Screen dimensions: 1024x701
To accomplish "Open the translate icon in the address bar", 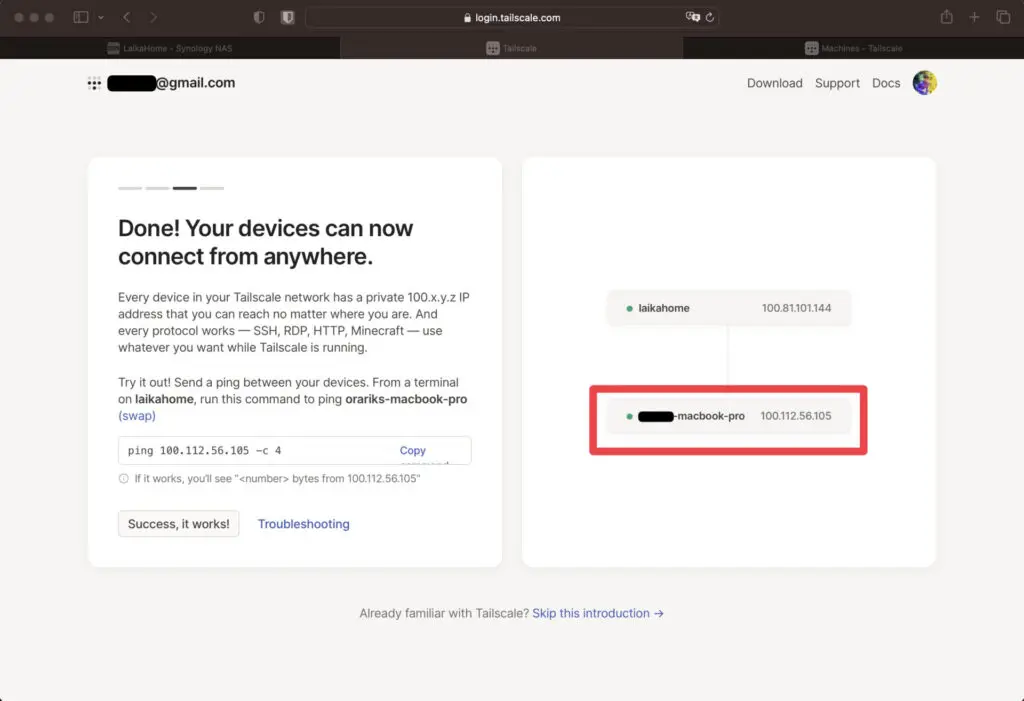I will tap(692, 17).
